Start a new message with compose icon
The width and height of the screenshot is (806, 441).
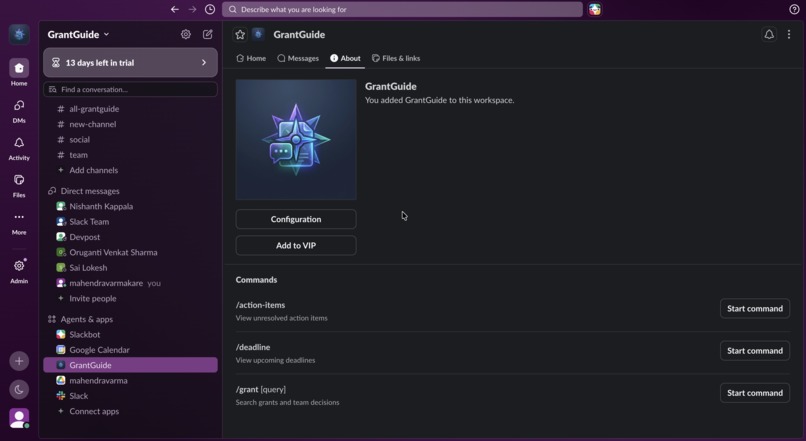(208, 34)
